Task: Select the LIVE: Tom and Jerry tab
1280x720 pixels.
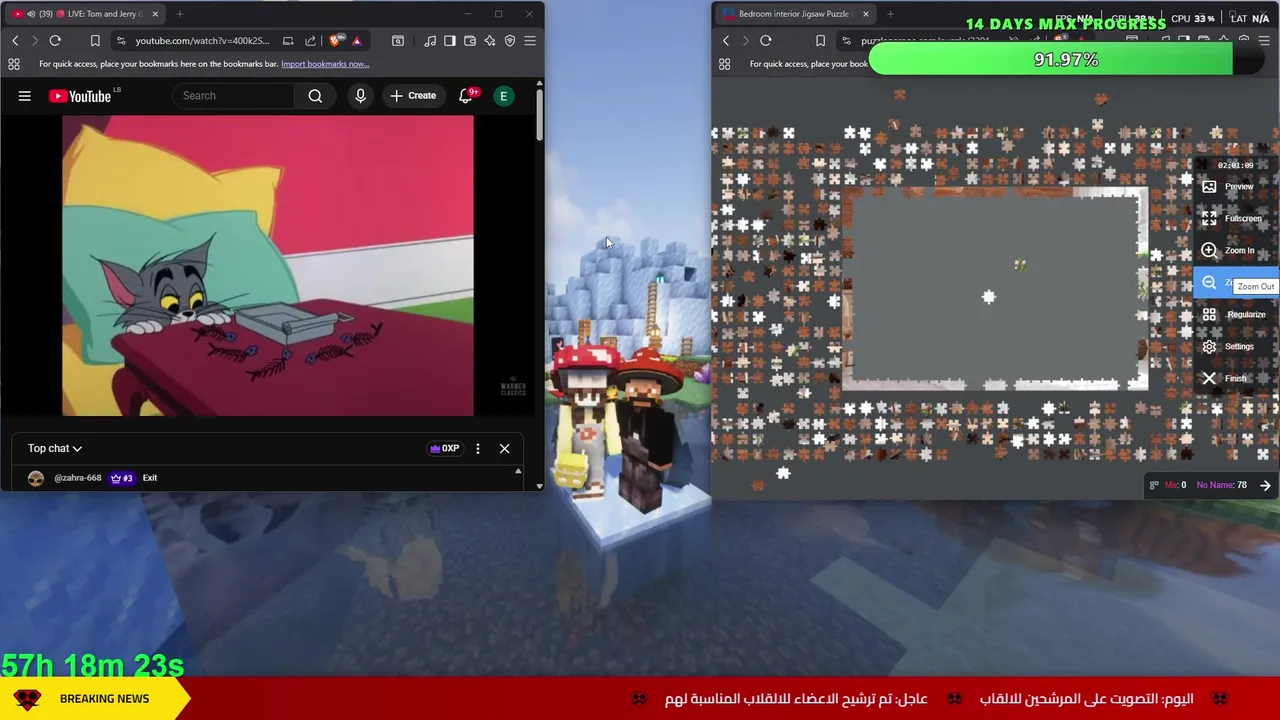Action: (87, 14)
